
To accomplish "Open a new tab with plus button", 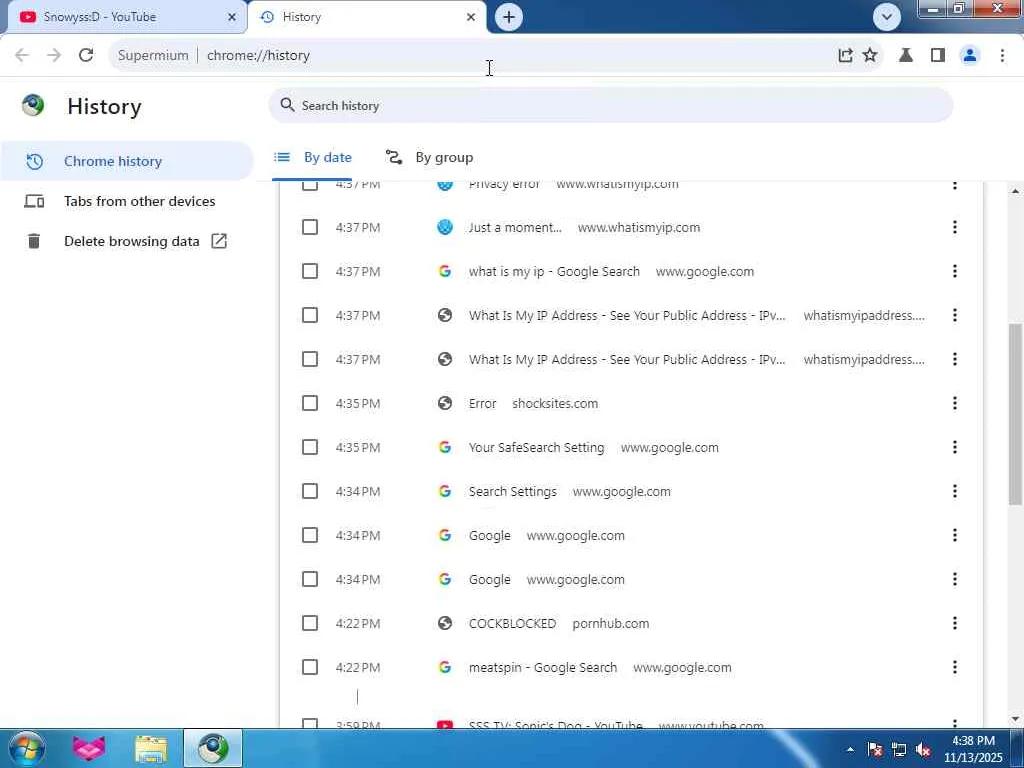I will [509, 17].
